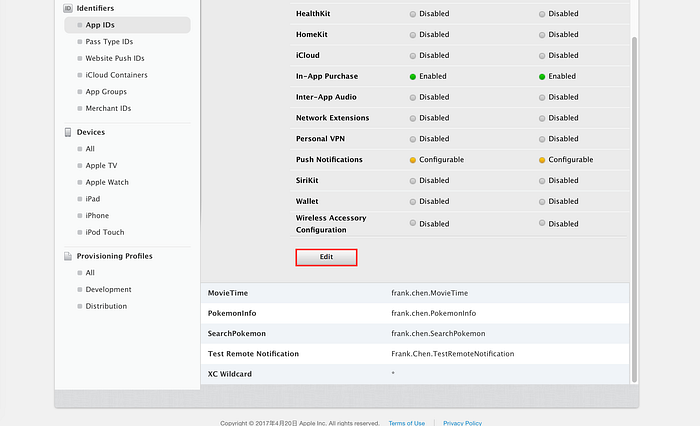
Task: Click the iCloud service label
Action: (x=308, y=55)
